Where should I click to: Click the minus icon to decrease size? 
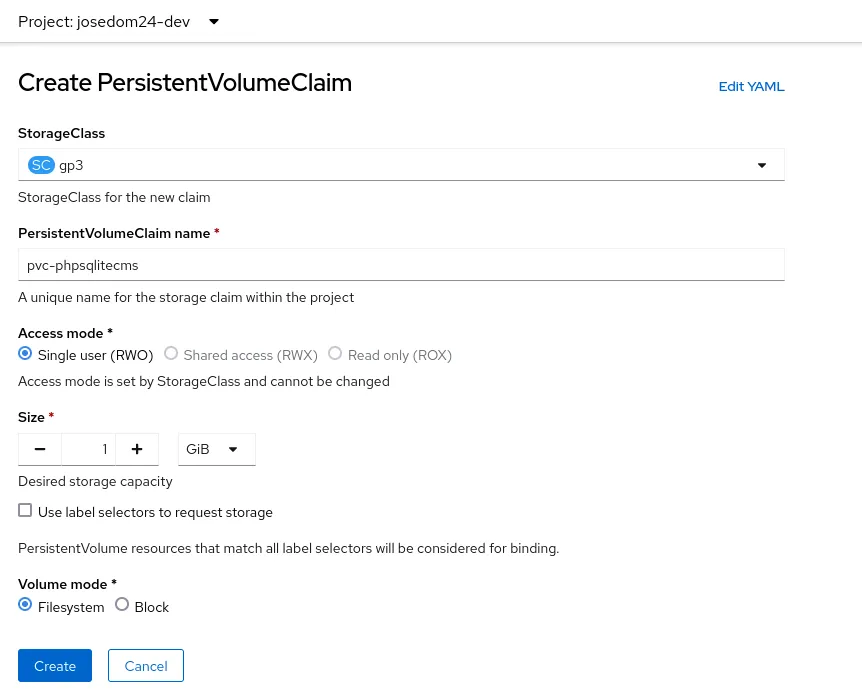40,448
